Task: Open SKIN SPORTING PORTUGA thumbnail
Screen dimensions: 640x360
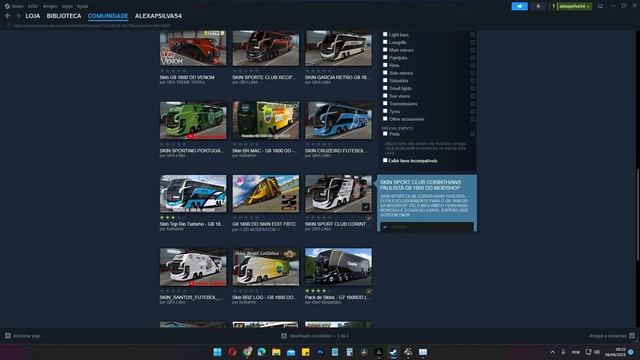Action: point(193,120)
